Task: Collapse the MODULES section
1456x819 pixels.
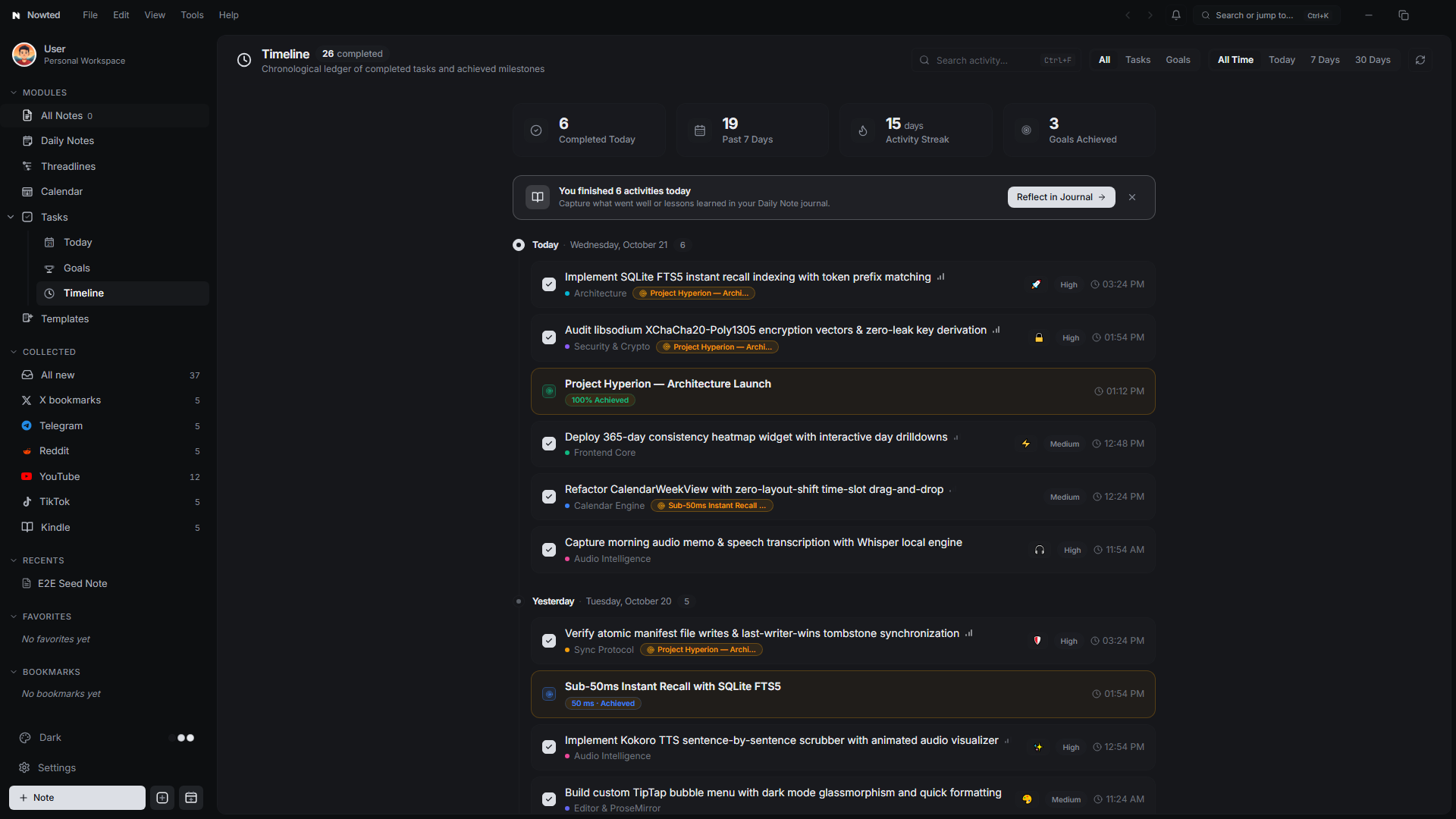Action: click(x=14, y=93)
